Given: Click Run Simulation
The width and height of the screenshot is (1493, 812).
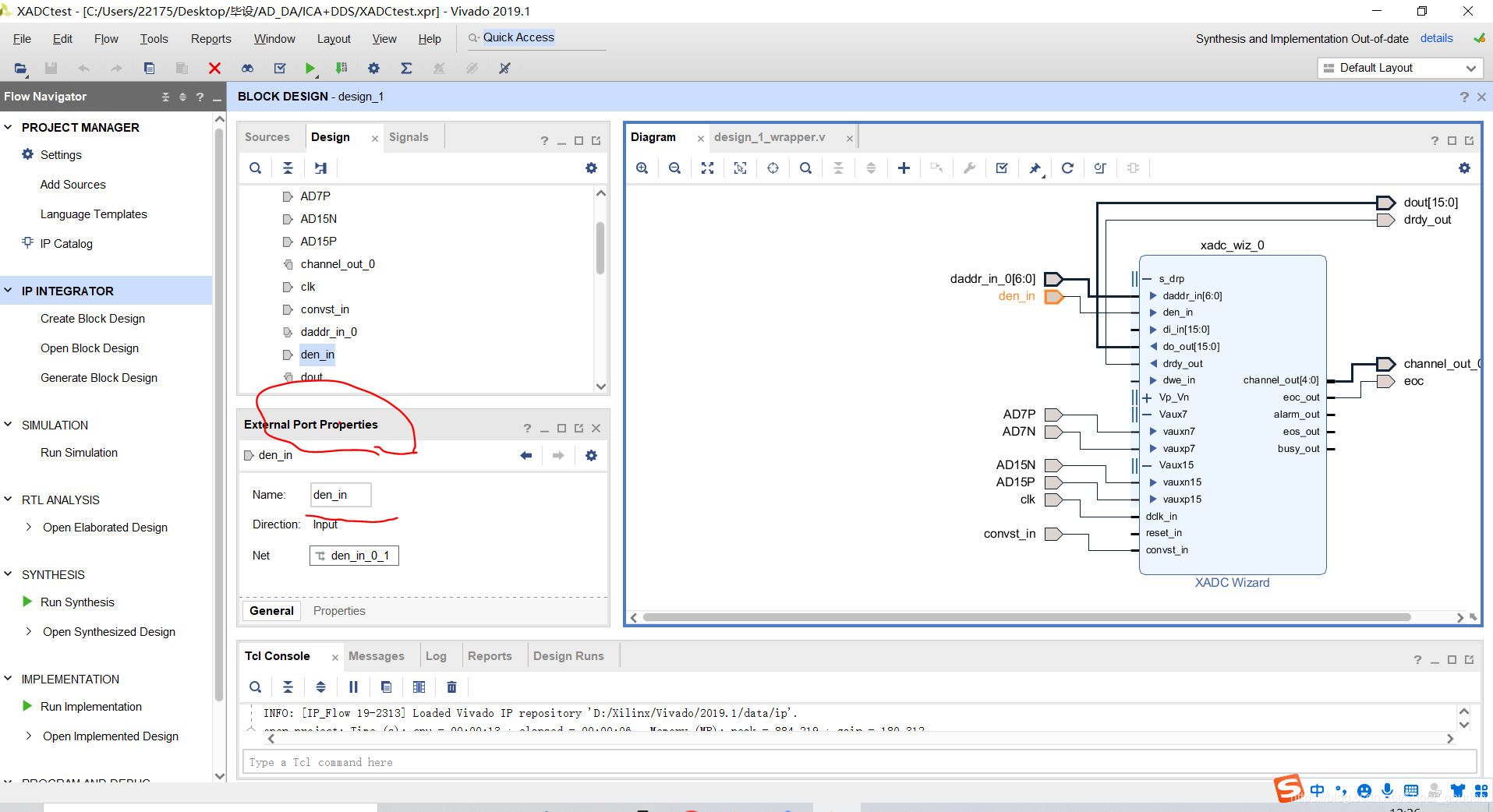Looking at the screenshot, I should click(79, 453).
